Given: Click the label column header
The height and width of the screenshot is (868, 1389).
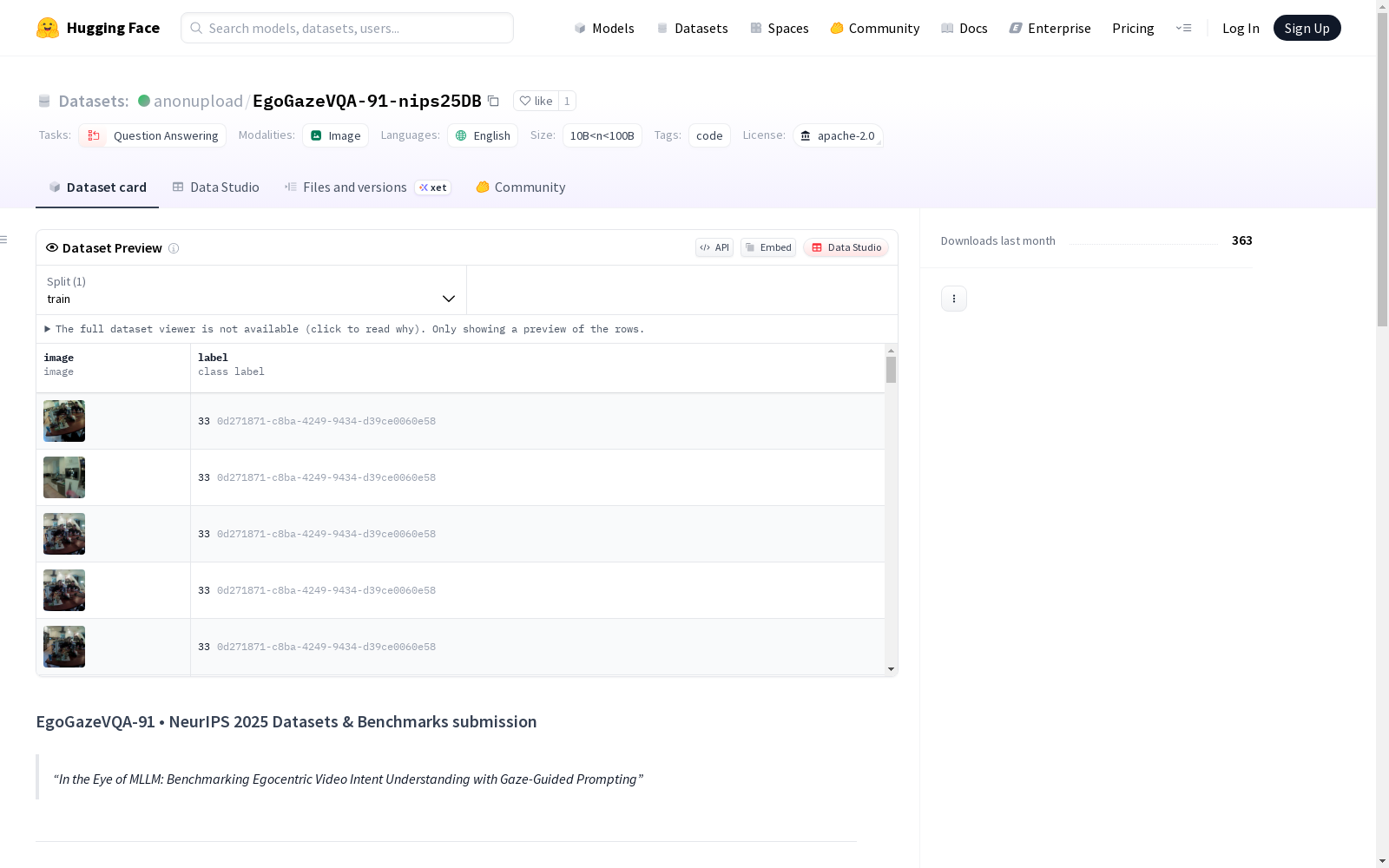Looking at the screenshot, I should coord(537,368).
